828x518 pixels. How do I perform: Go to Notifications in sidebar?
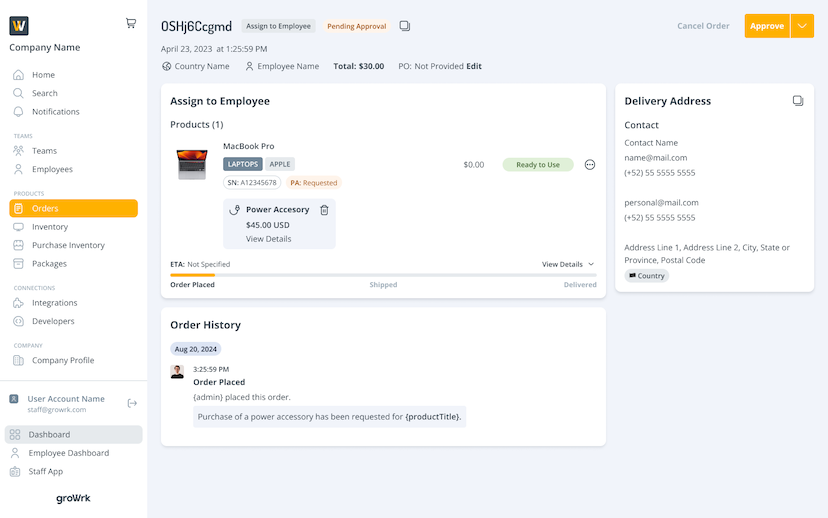[55, 112]
